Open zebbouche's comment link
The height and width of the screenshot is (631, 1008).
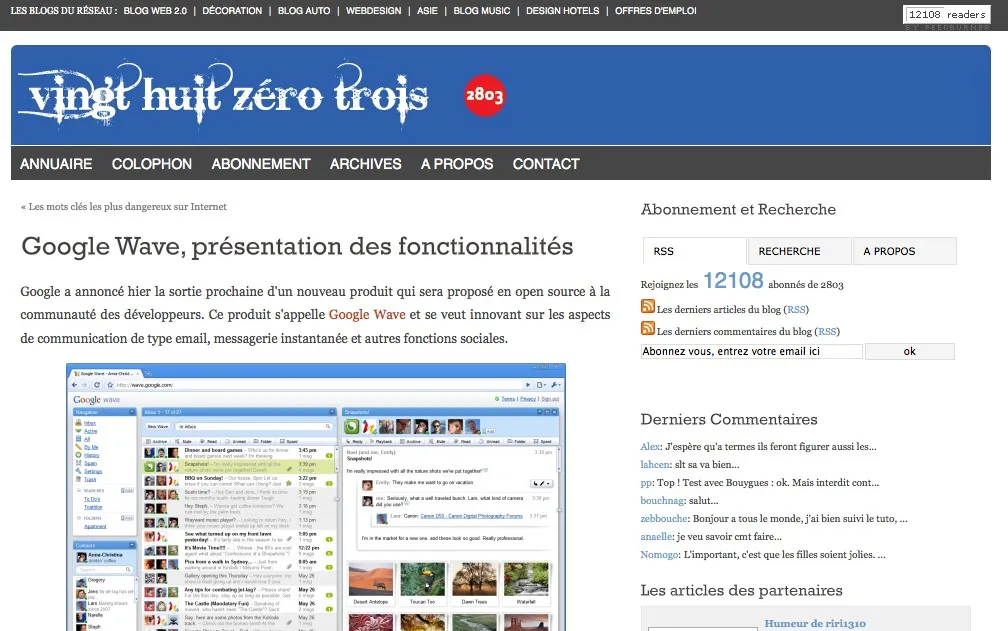[x=664, y=518]
